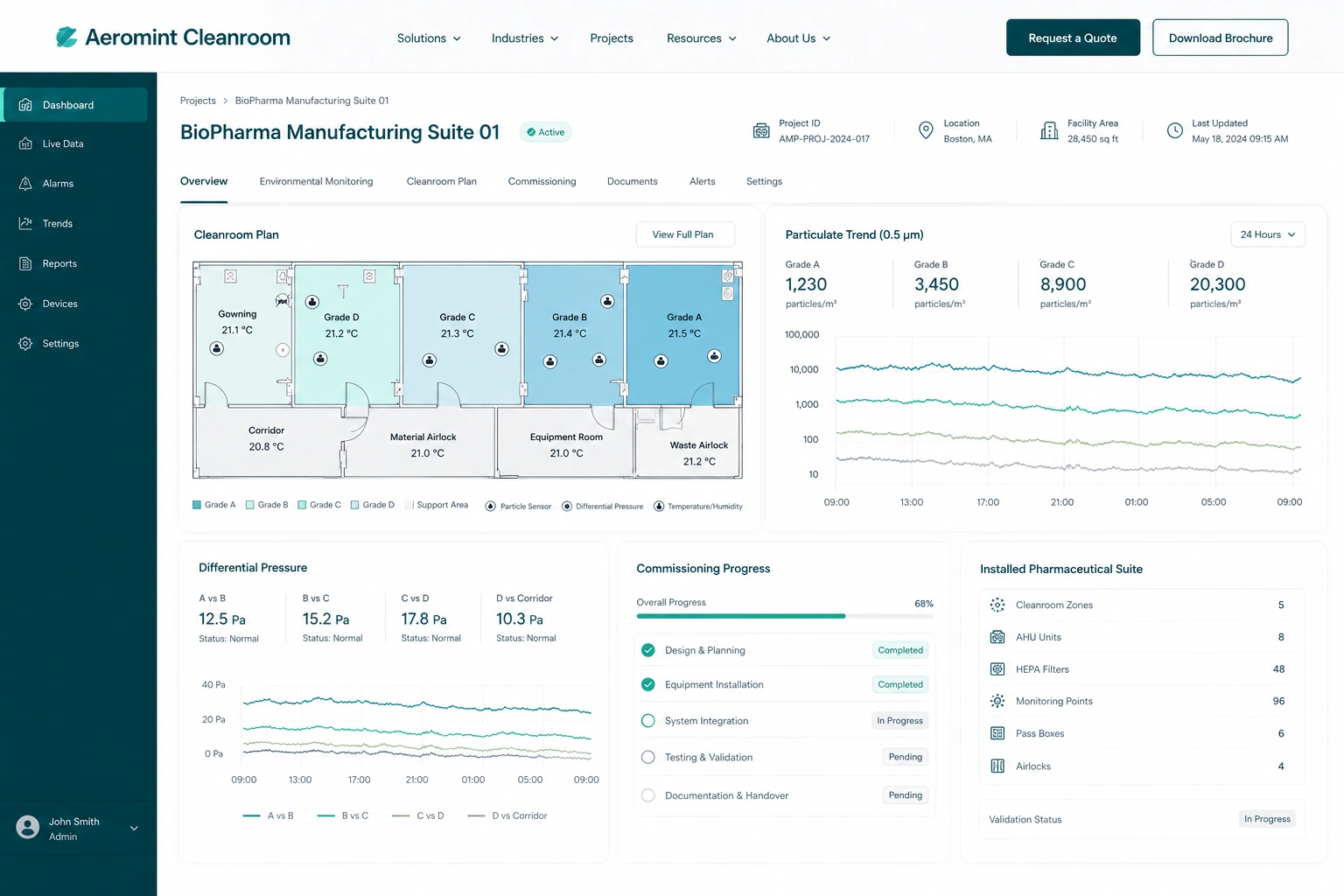Click the Last Updated clock icon

tap(1175, 130)
